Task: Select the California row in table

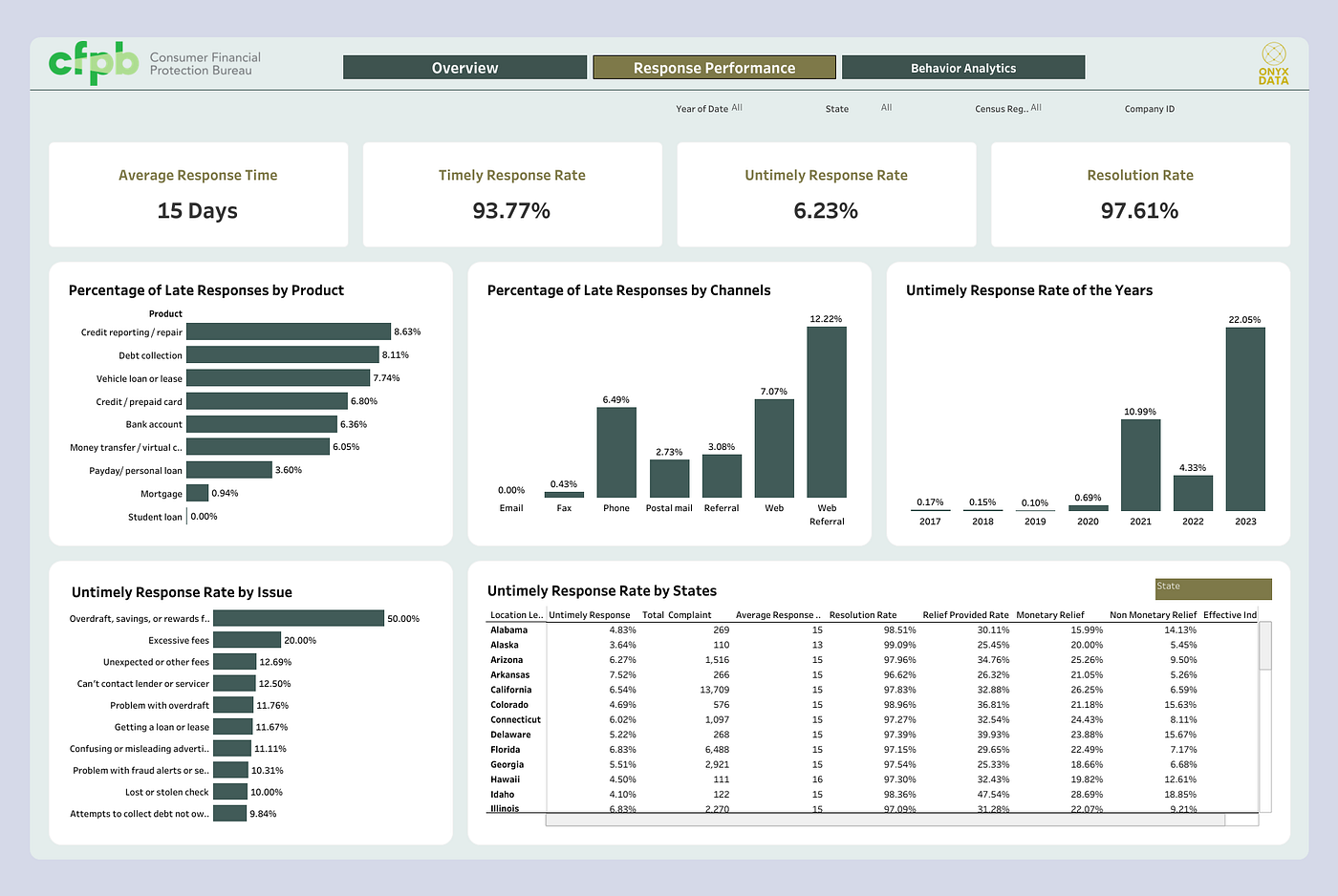Action: click(x=872, y=690)
